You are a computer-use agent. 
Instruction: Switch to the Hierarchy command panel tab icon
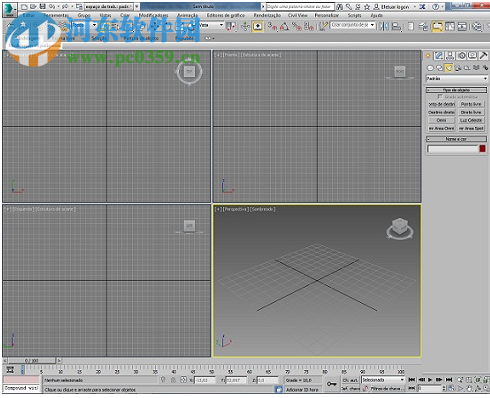click(x=450, y=55)
